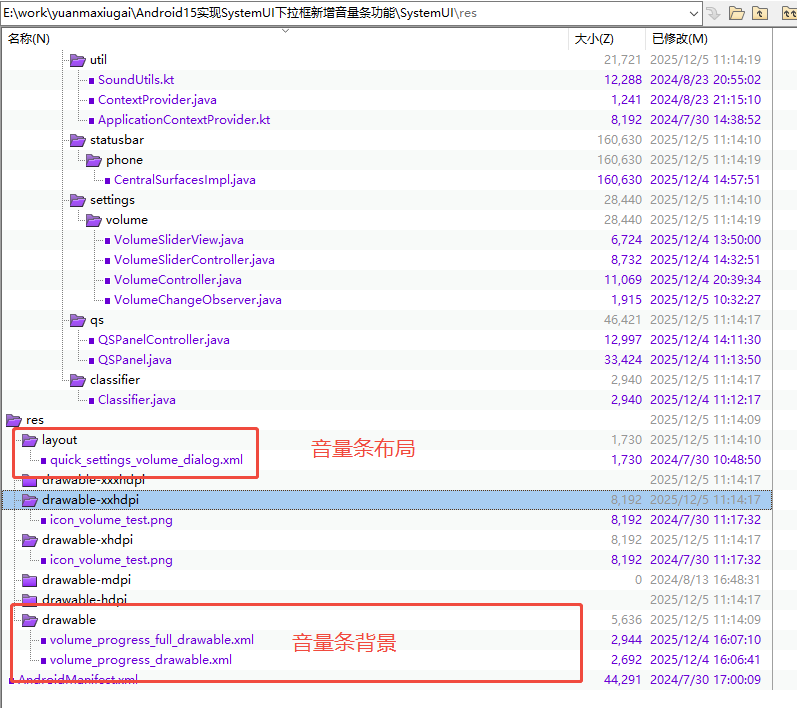Select ContextProvider.java file
The image size is (797, 708).
click(x=157, y=100)
